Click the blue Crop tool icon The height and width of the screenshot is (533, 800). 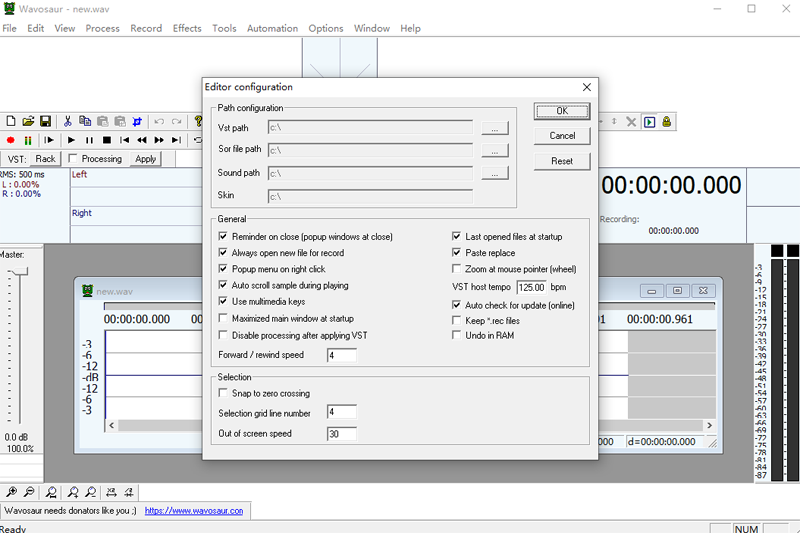(x=137, y=121)
